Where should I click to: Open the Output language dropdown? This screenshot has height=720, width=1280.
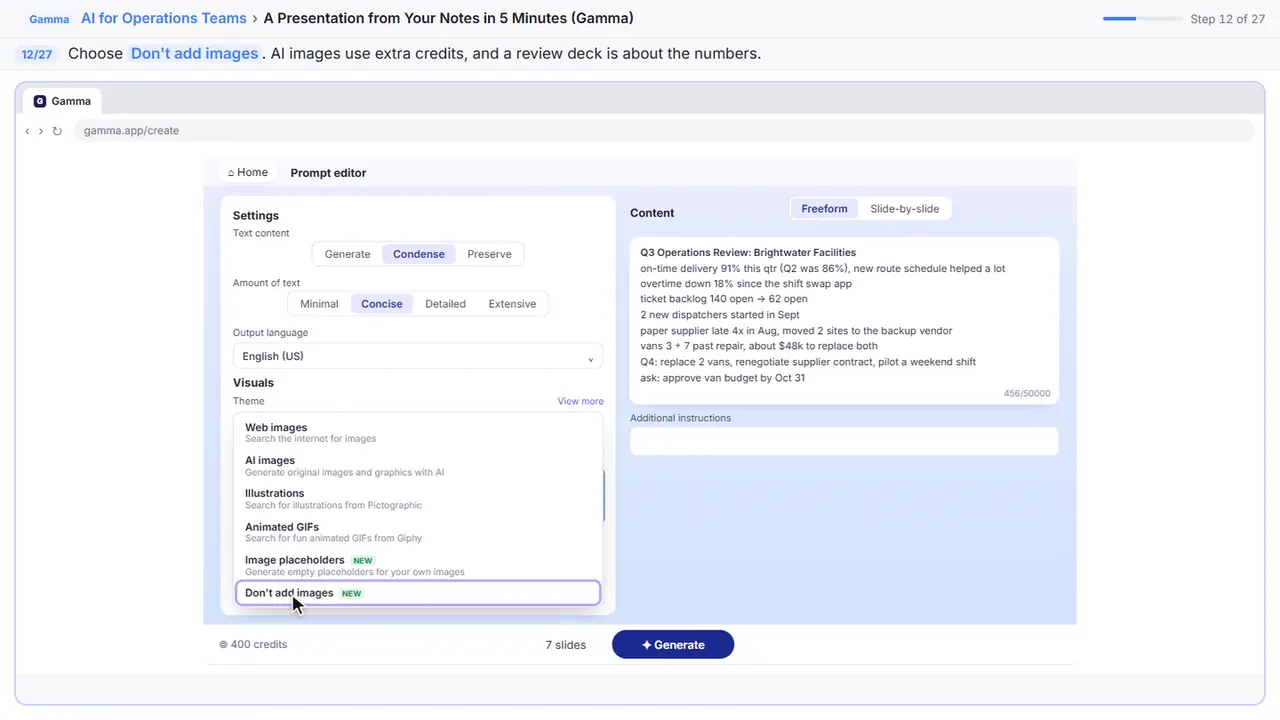coord(418,356)
